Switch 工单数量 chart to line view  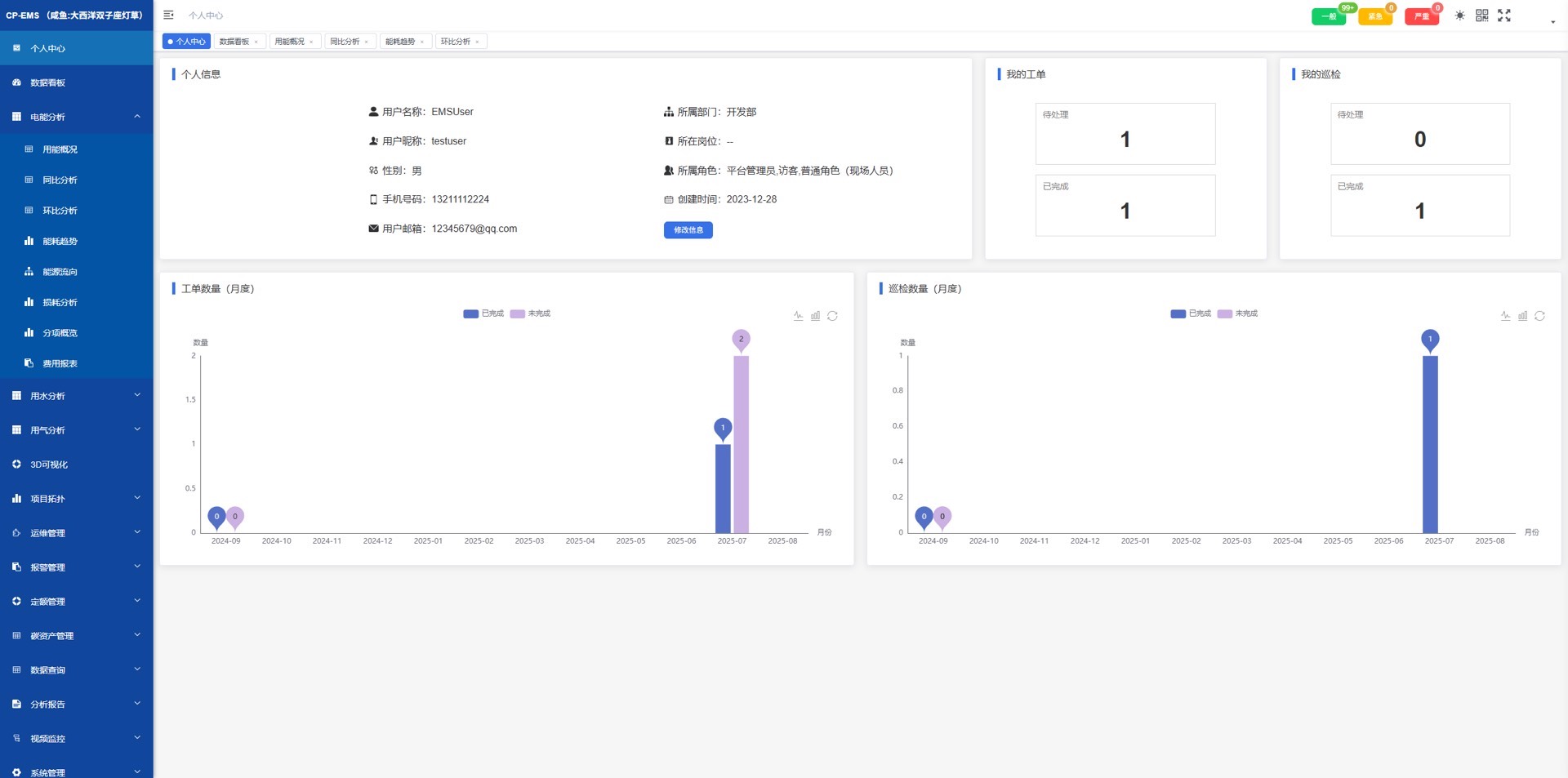[x=798, y=316]
